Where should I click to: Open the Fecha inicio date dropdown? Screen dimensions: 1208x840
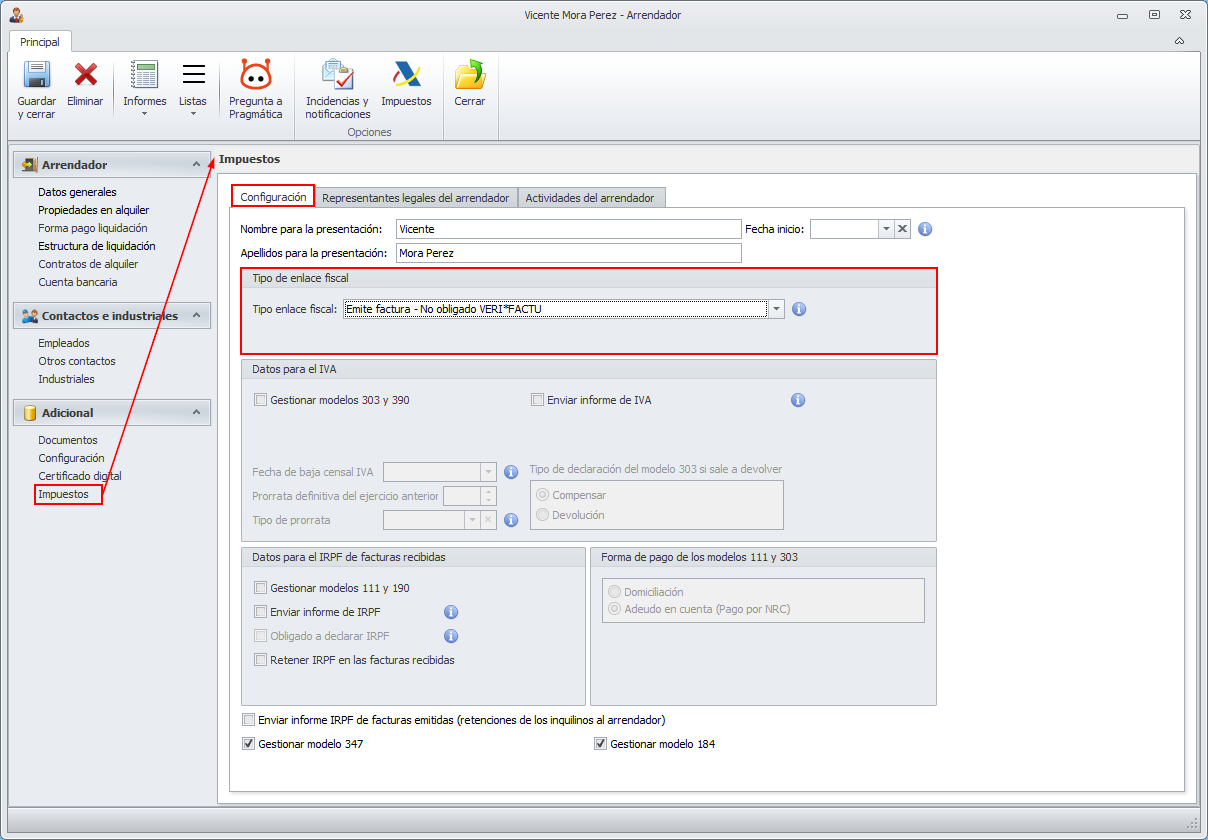point(885,229)
